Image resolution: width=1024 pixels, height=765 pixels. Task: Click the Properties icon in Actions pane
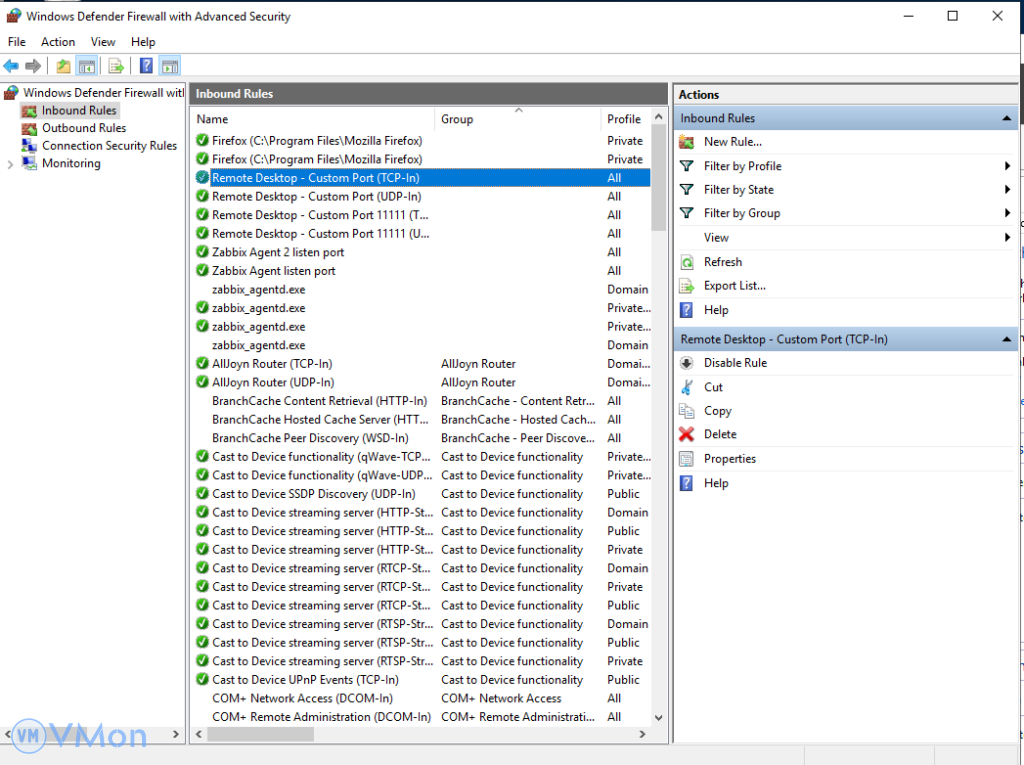686,459
